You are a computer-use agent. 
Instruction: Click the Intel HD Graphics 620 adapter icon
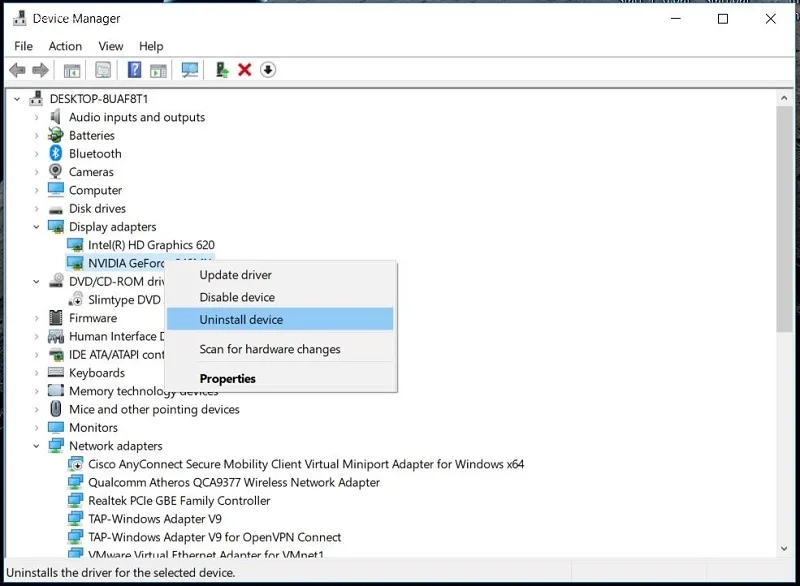75,245
